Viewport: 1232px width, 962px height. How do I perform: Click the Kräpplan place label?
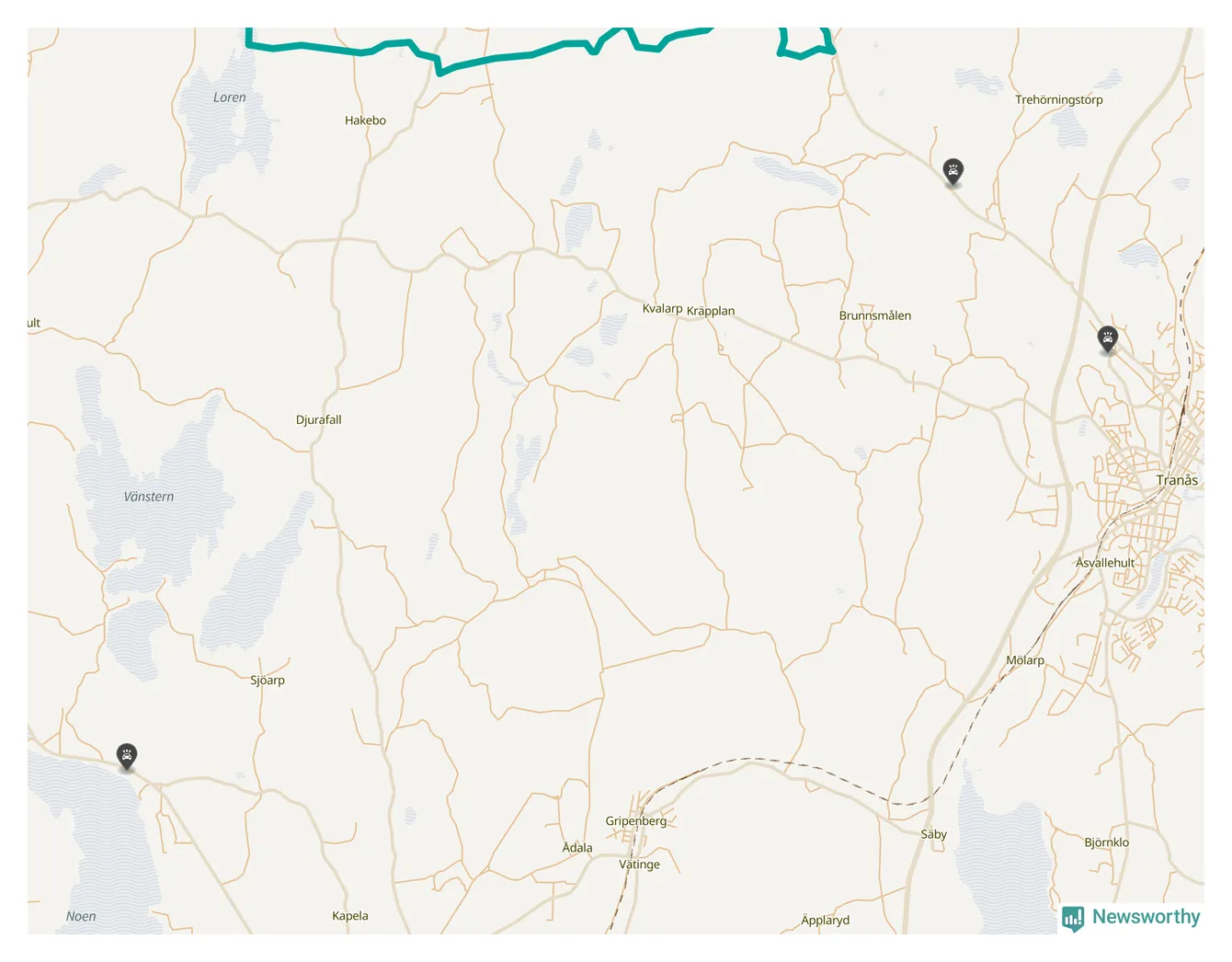[x=711, y=311]
